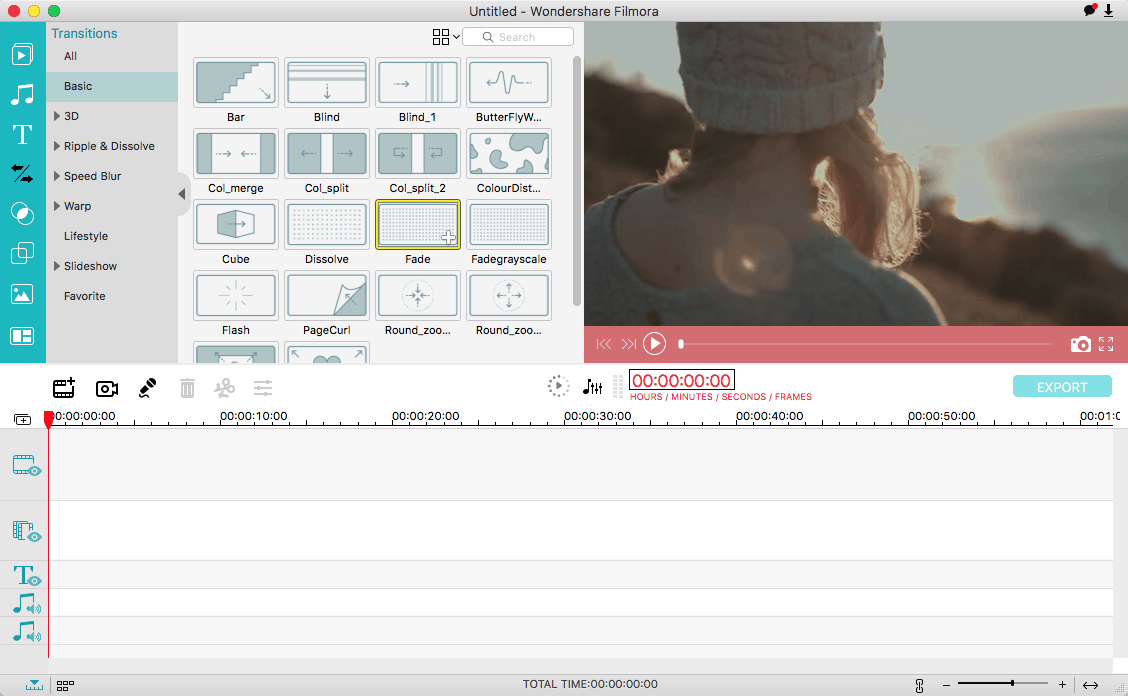
Task: Collapse the category panel with the left arrow
Action: pos(182,194)
